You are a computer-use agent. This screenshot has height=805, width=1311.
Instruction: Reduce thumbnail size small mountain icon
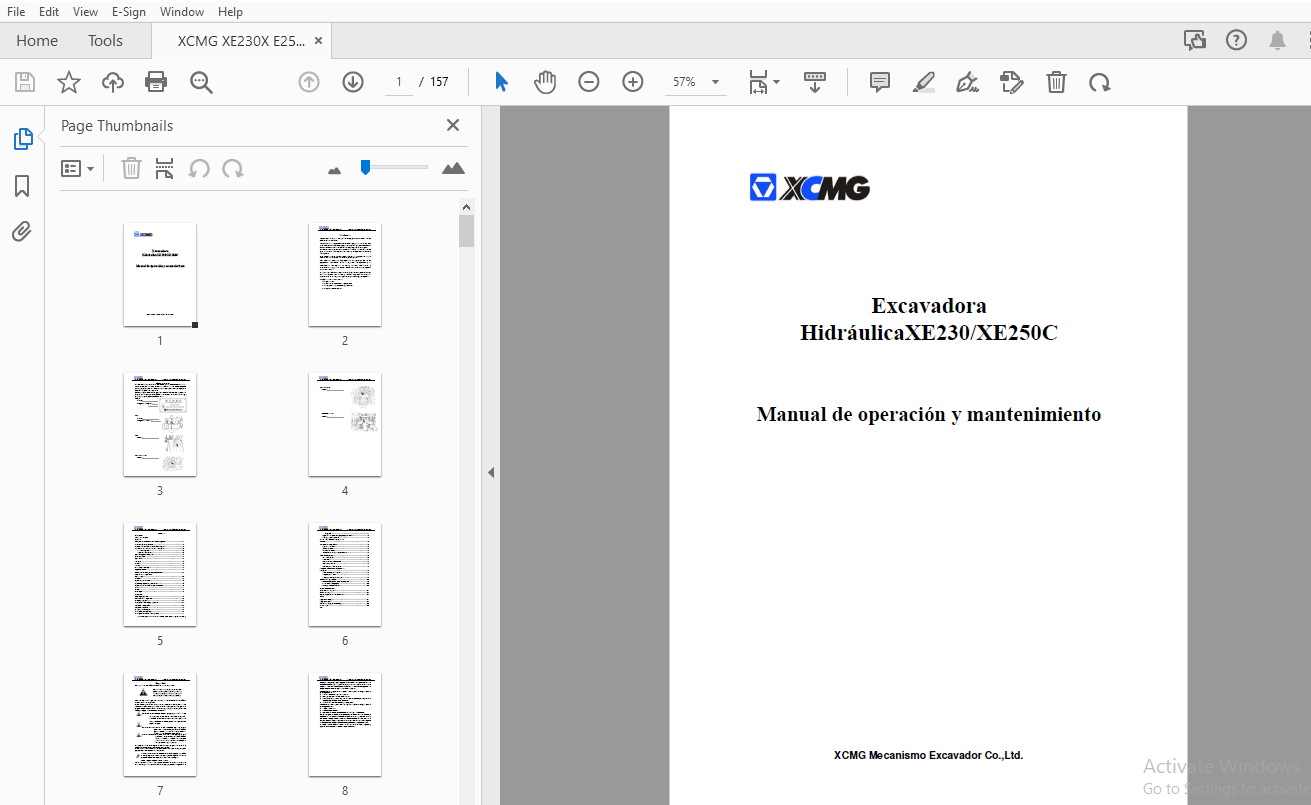tap(335, 170)
